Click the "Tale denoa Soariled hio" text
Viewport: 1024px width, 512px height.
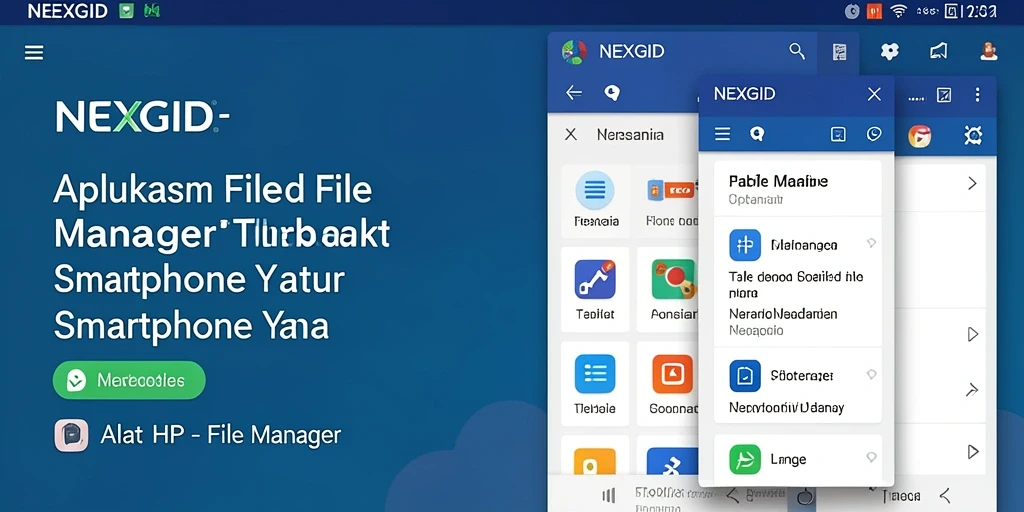pyautogui.click(x=795, y=277)
